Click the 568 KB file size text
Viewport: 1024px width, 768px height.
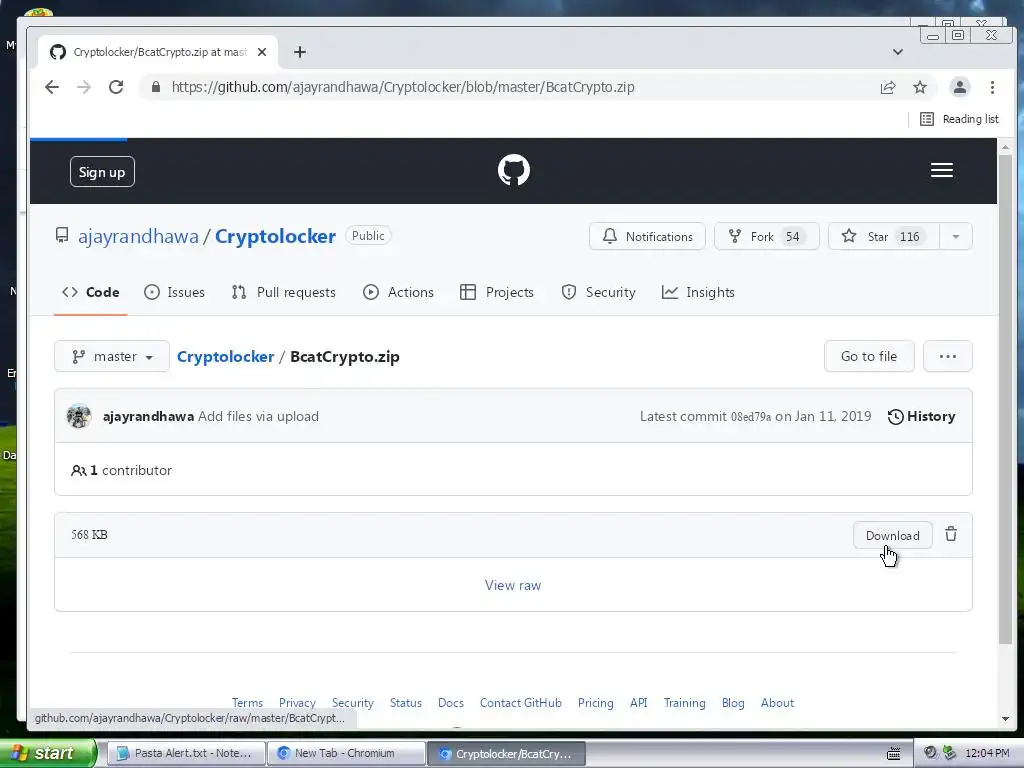89,535
